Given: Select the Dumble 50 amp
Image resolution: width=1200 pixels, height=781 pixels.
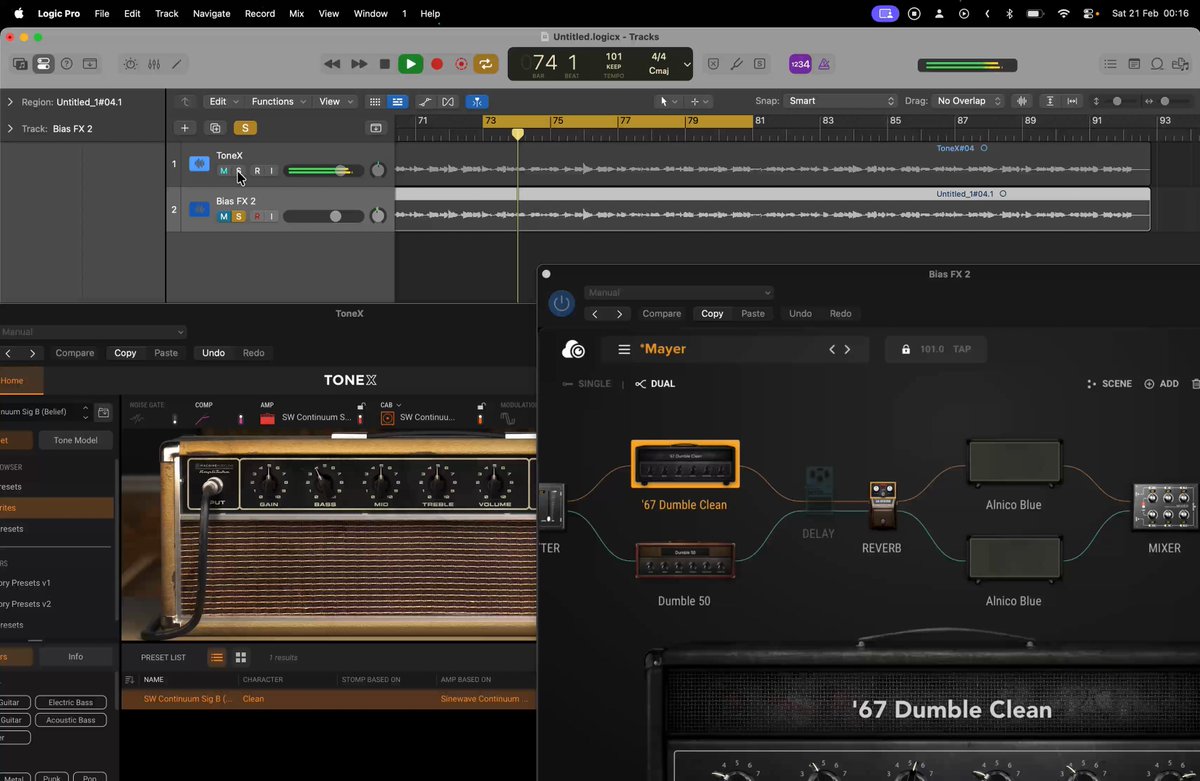Looking at the screenshot, I should [685, 561].
